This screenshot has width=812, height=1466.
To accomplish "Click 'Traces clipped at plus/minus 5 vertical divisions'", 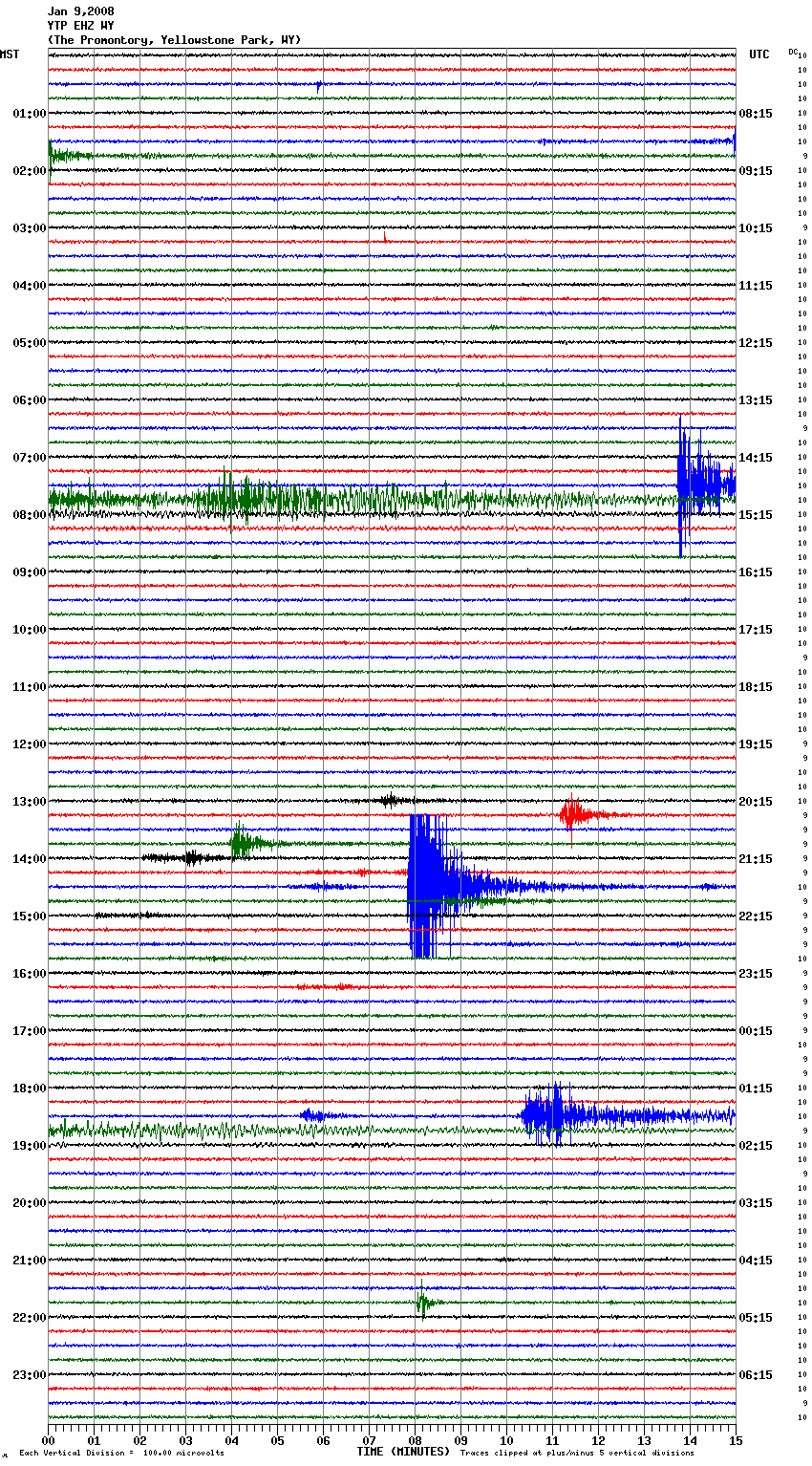I will (577, 1453).
